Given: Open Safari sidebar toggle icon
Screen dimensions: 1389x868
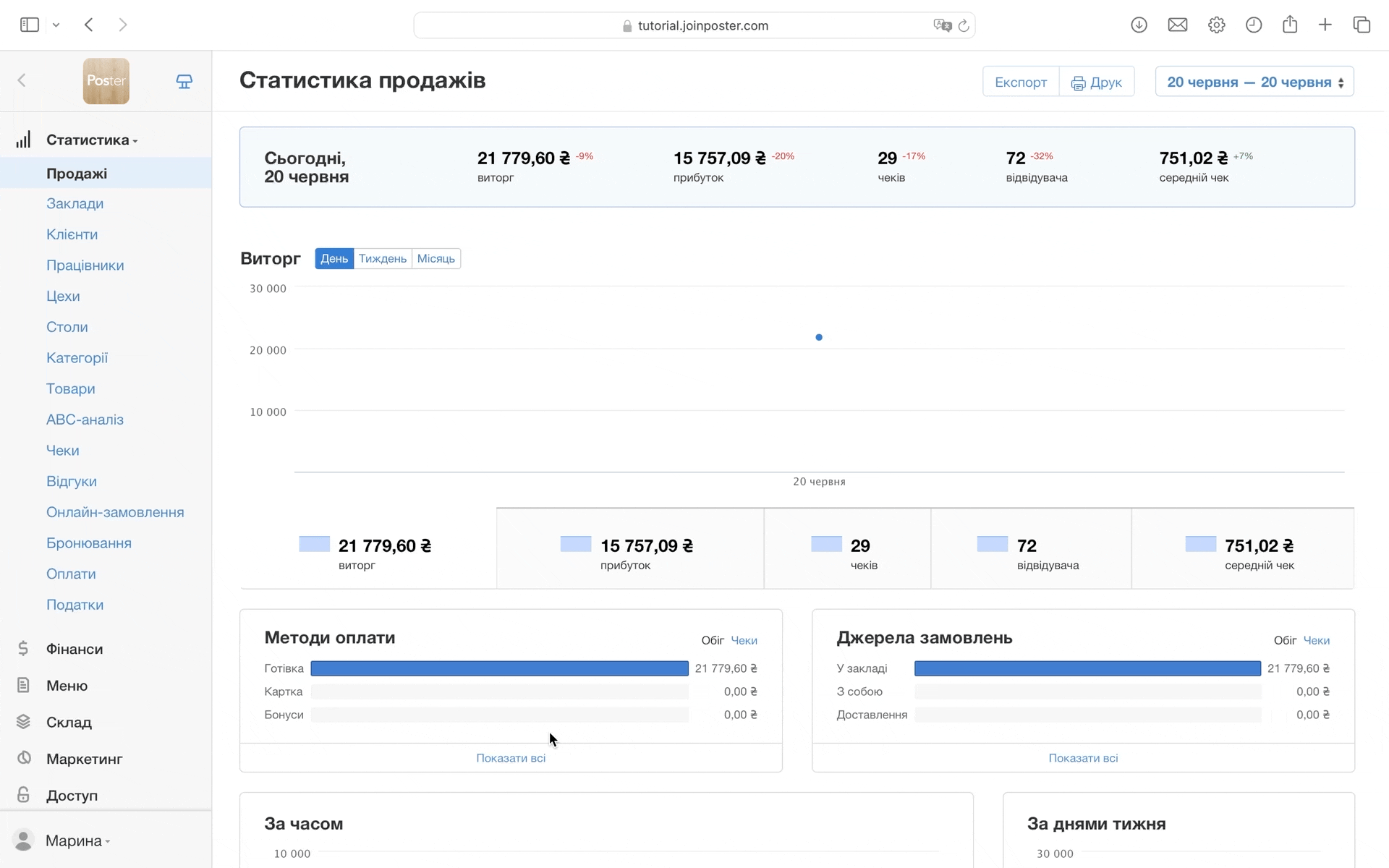Looking at the screenshot, I should point(30,25).
